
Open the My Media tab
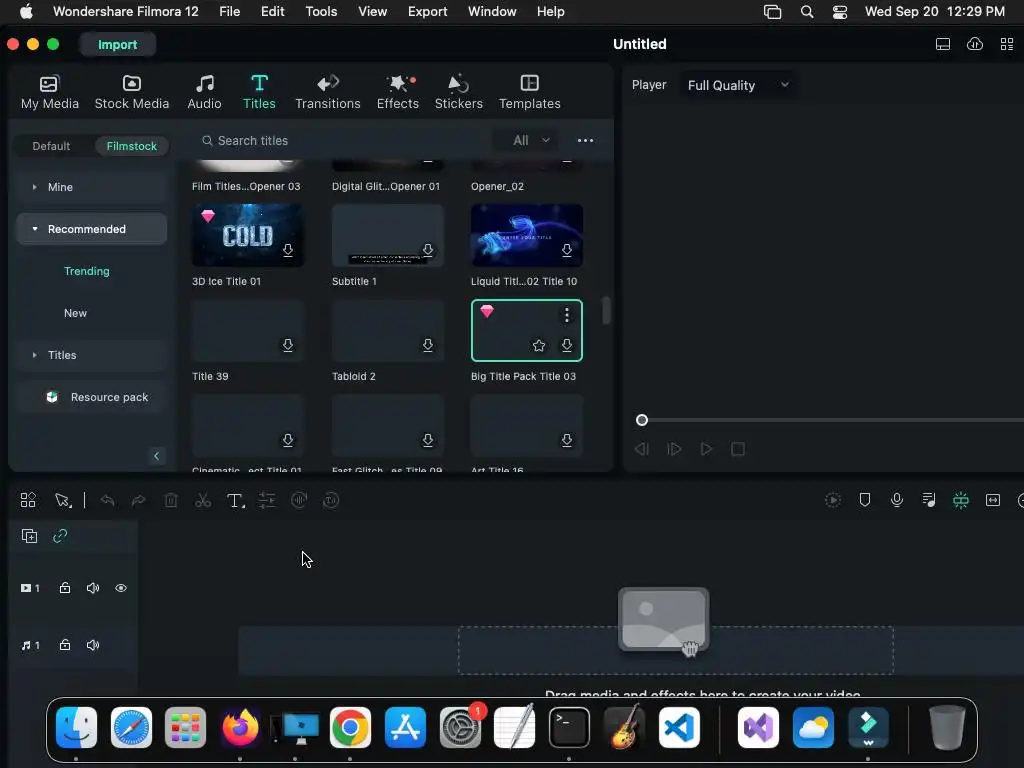[50, 92]
